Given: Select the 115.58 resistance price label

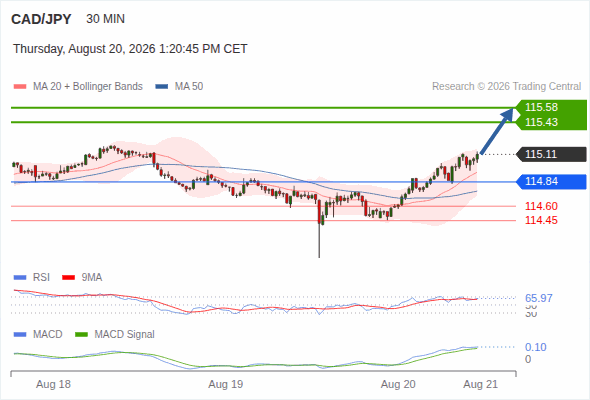Looking at the screenshot, I should point(541,107).
